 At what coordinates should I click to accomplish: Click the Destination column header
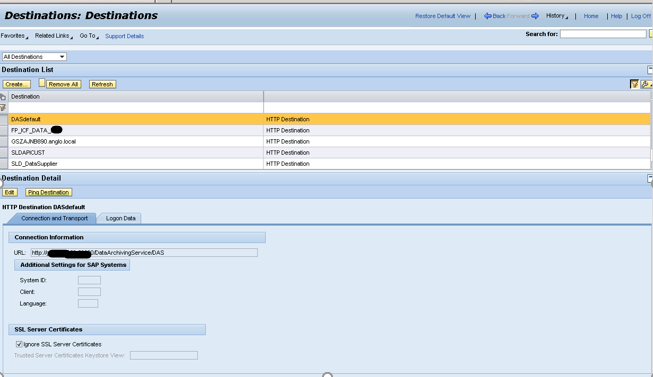tap(136, 97)
